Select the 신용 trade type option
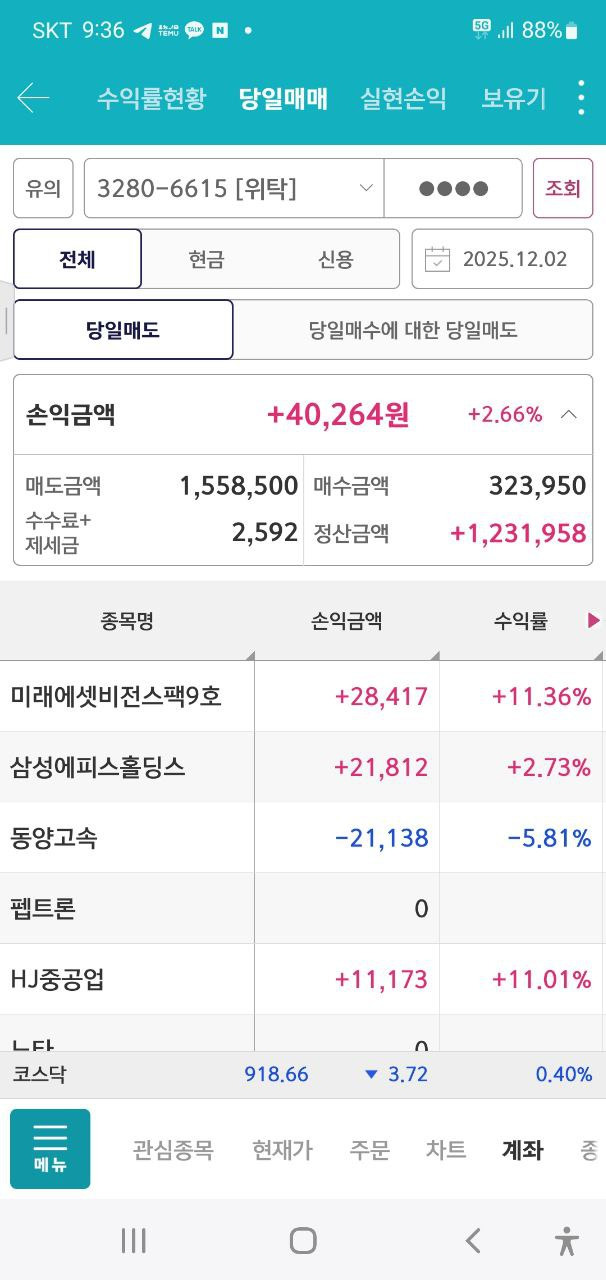Screen dimensions: 606x1280 (x=336, y=259)
